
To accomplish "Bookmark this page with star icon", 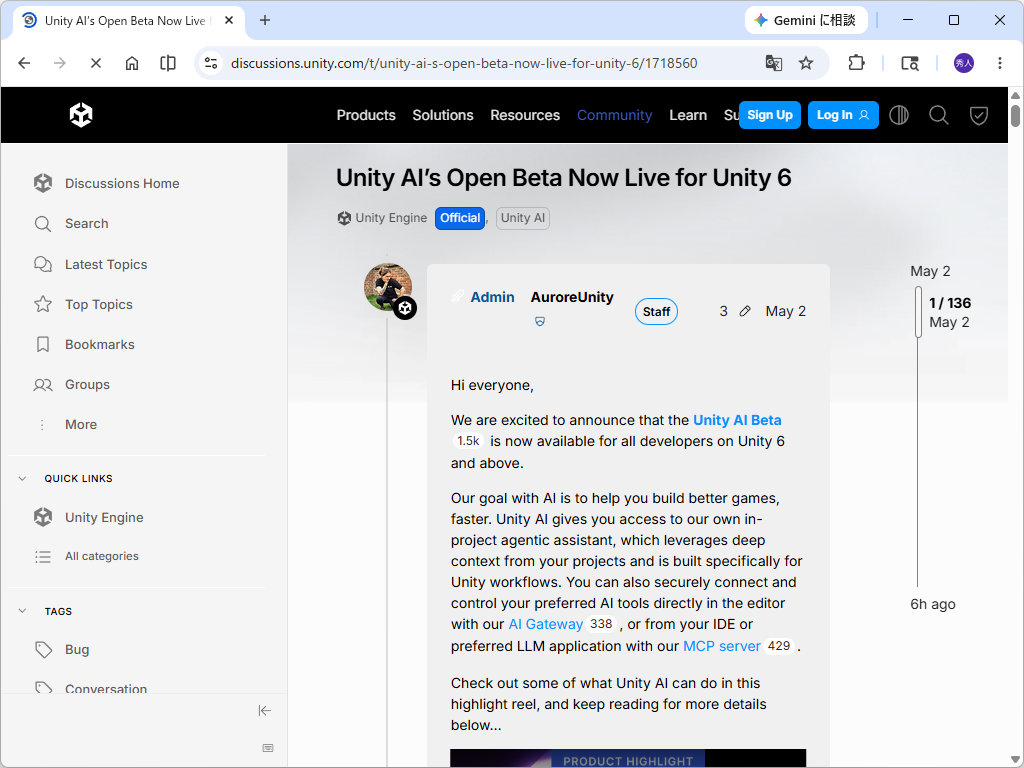I will click(x=806, y=63).
